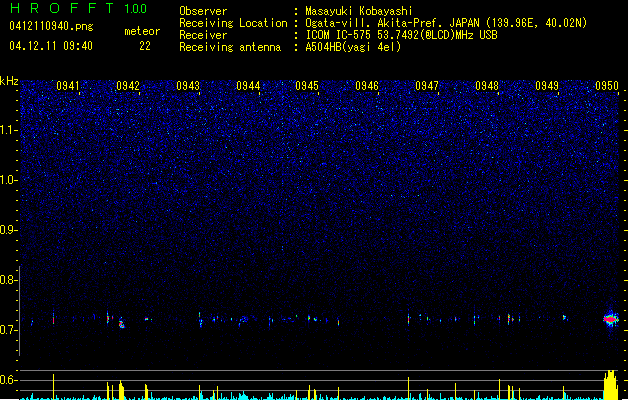Click the HROFFT title text
629x400 pixels.
click(x=62, y=8)
